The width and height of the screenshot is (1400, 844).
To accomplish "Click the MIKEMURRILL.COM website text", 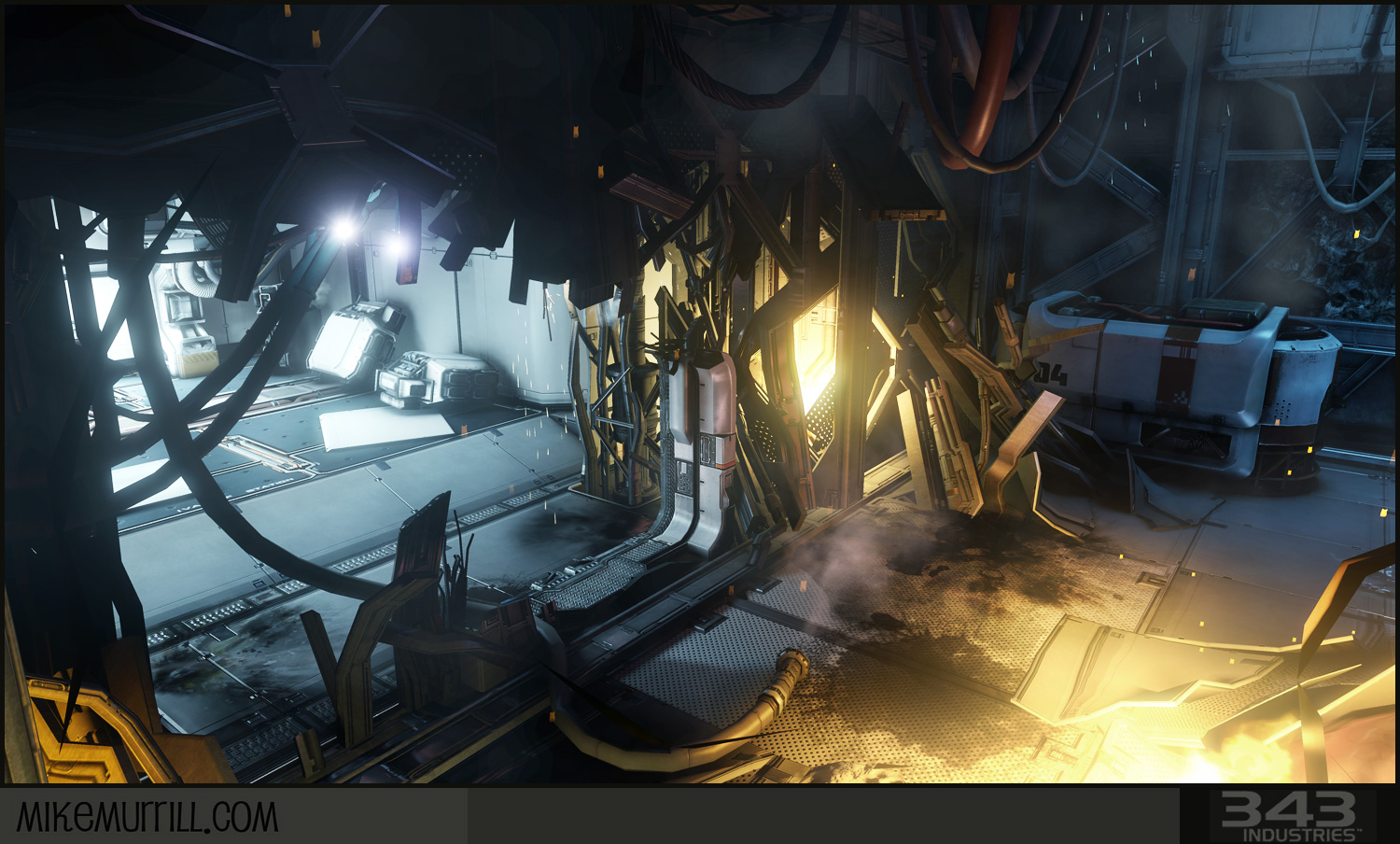I will click(147, 817).
